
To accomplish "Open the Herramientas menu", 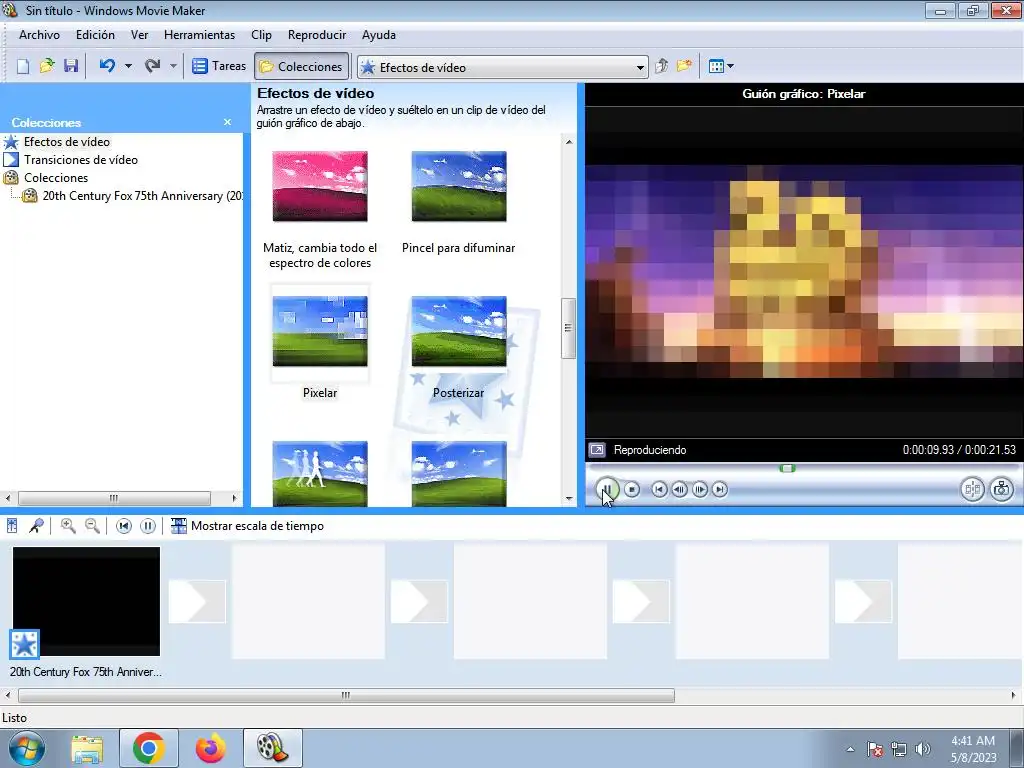I will tap(199, 35).
